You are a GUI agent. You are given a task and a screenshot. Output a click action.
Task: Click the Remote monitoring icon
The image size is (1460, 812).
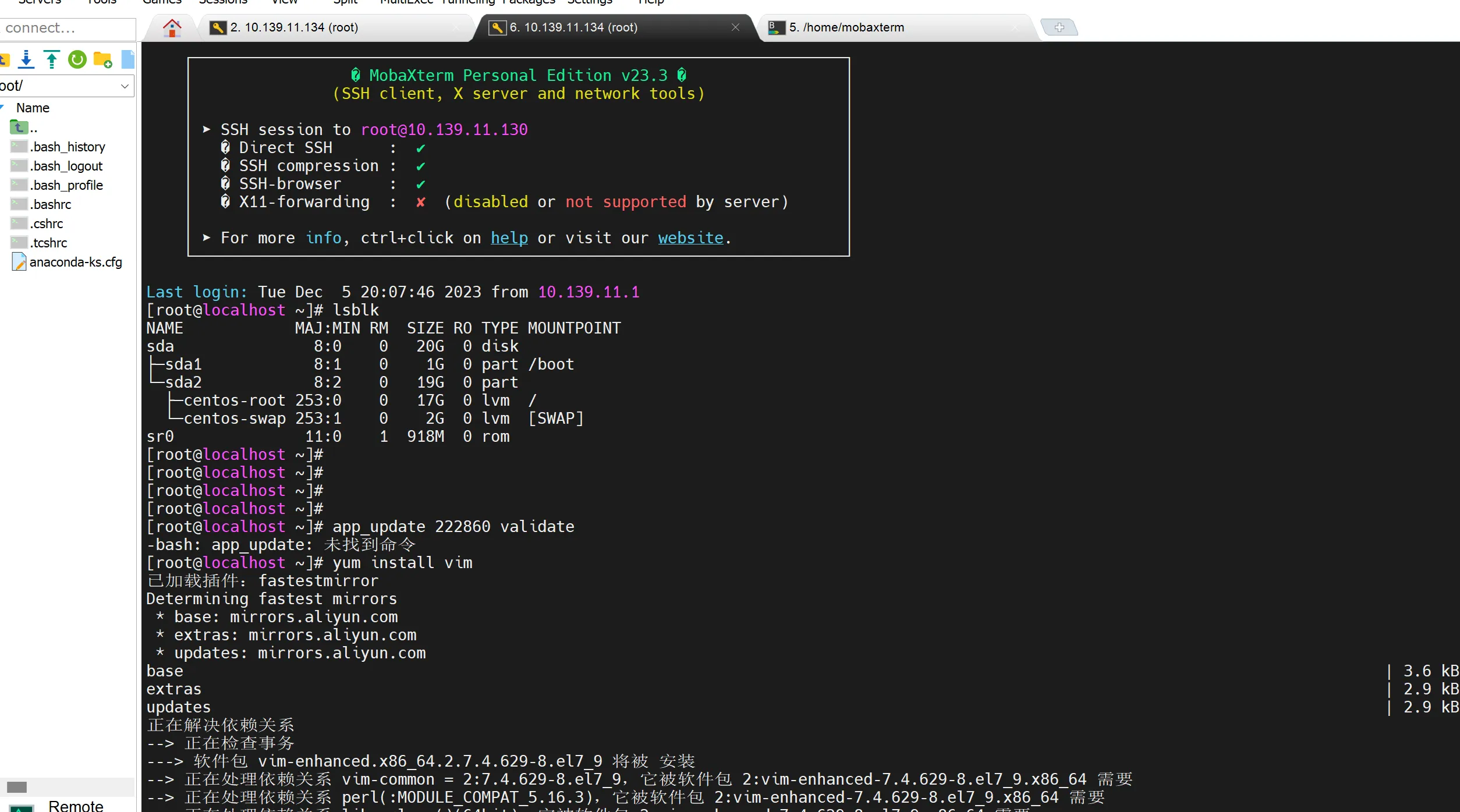tap(22, 807)
